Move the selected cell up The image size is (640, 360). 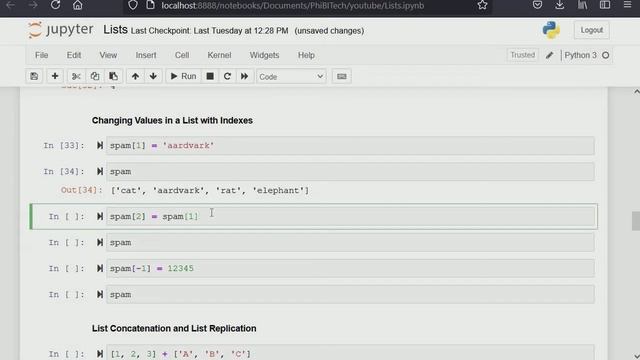pyautogui.click(x=135, y=76)
